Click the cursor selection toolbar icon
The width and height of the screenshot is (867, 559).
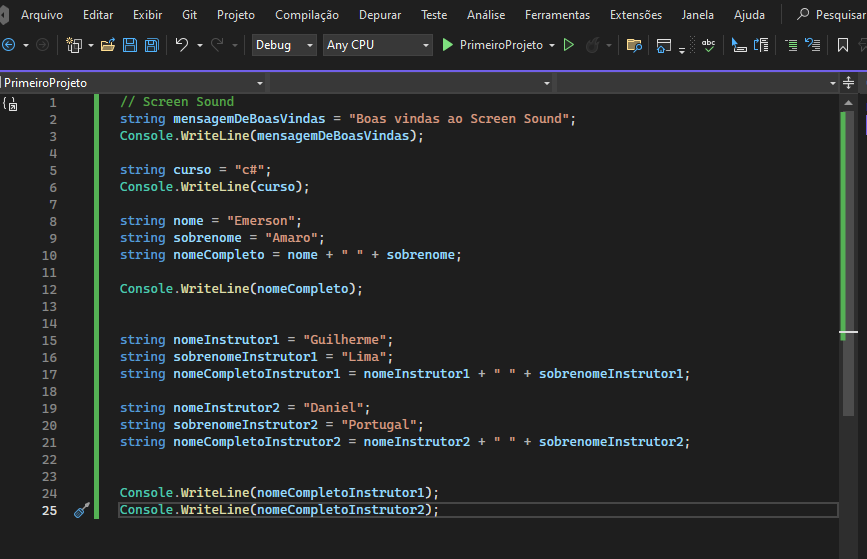(739, 45)
